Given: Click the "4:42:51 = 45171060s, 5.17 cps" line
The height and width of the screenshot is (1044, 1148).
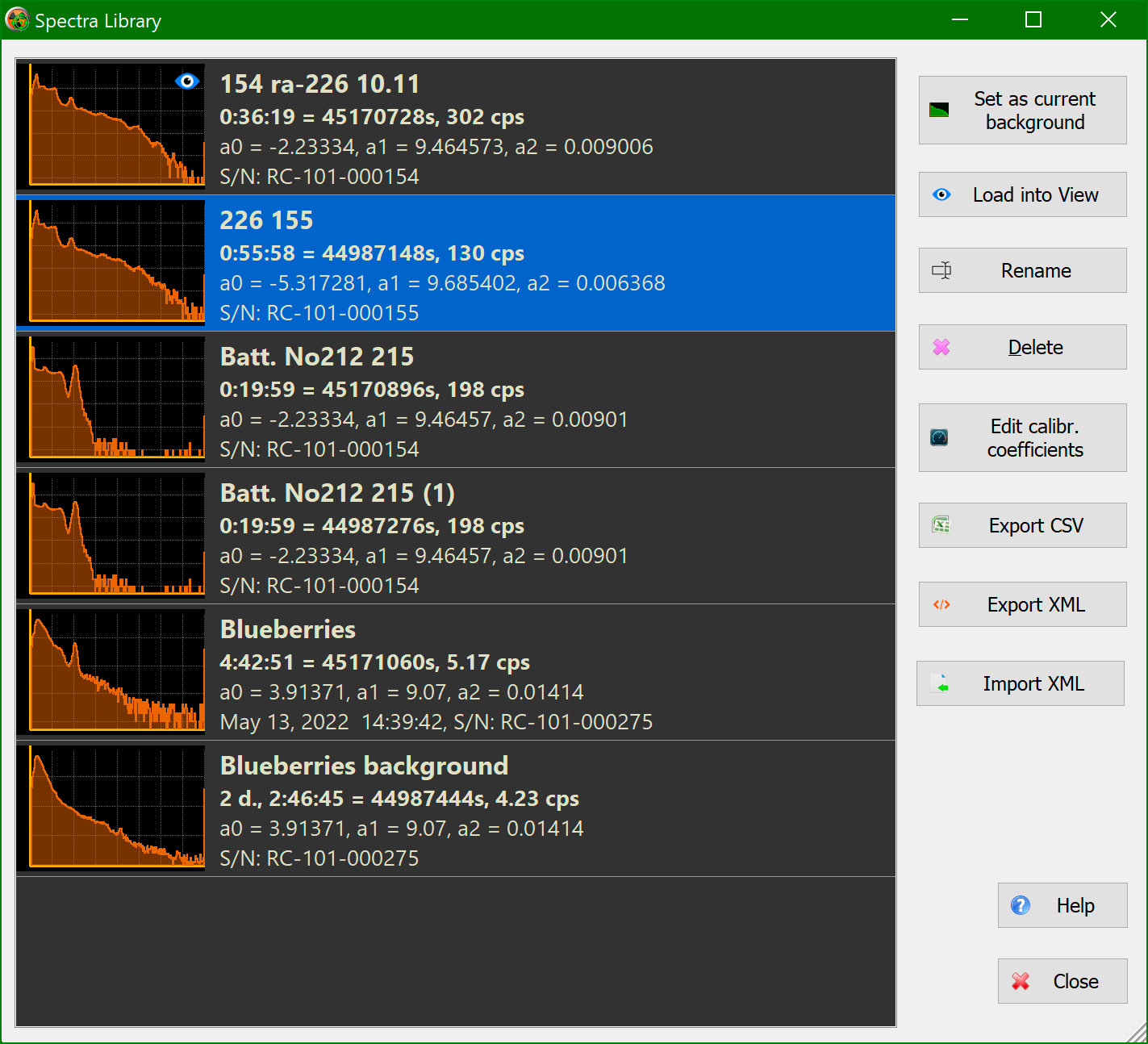Looking at the screenshot, I should point(375,662).
